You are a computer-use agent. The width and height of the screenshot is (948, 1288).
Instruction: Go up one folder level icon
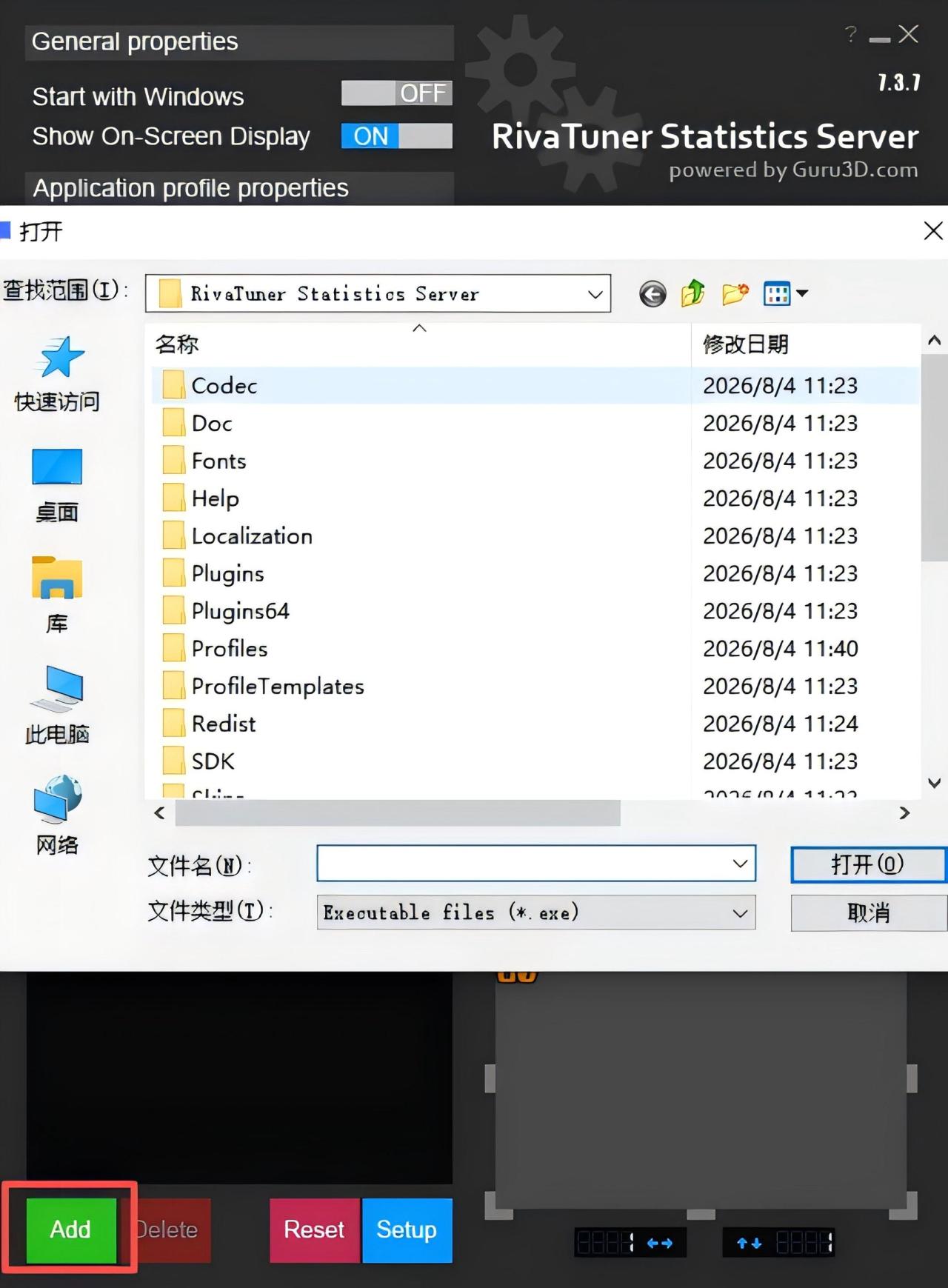(x=693, y=293)
